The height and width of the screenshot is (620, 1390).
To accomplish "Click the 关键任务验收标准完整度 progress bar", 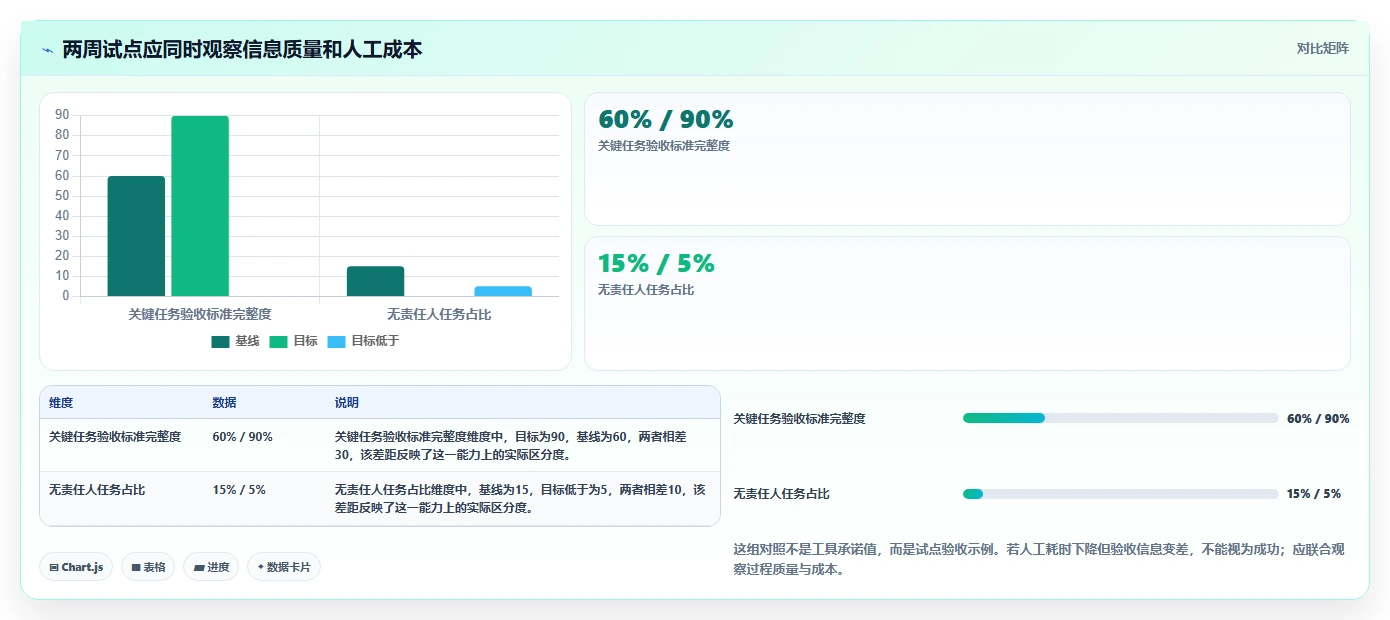I will [1120, 418].
